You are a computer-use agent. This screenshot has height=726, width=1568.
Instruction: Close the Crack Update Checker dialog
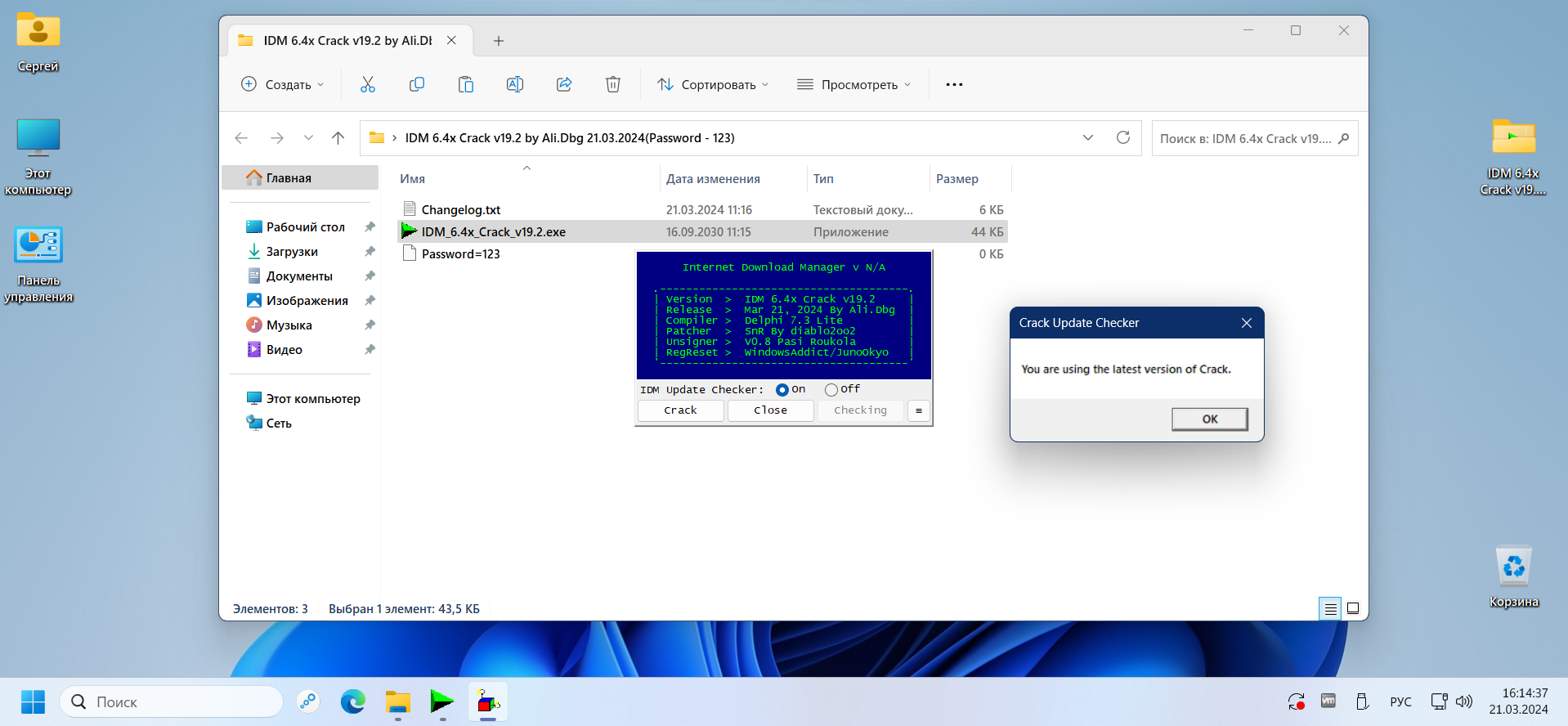point(1247,323)
